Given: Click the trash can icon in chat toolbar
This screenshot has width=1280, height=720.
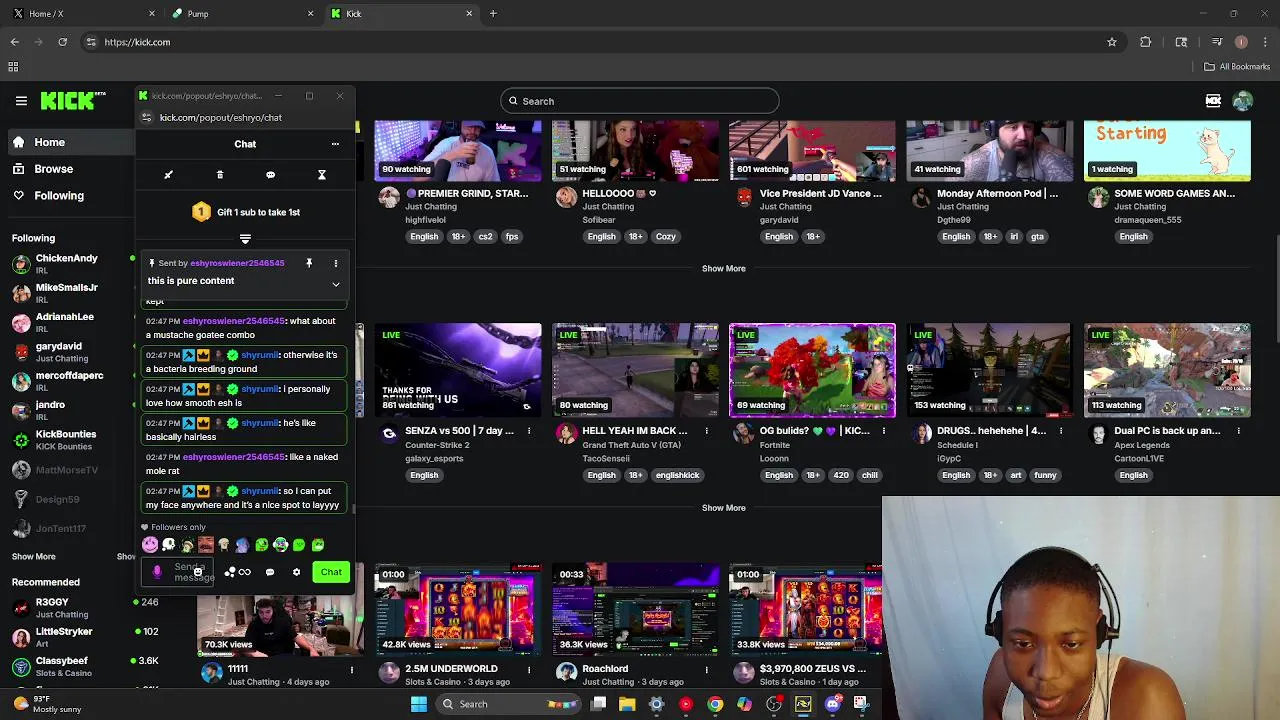Looking at the screenshot, I should pyautogui.click(x=220, y=175).
